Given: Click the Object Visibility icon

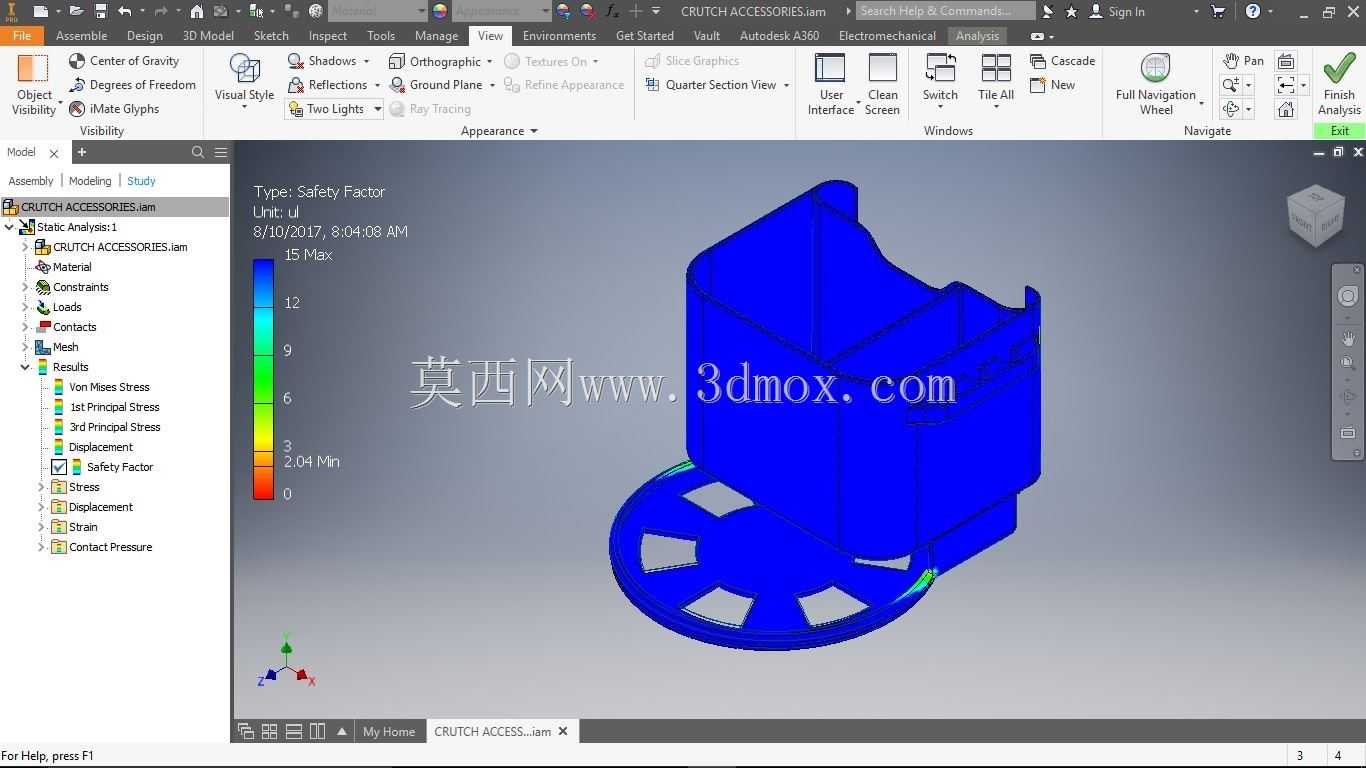Looking at the screenshot, I should pos(33,69).
